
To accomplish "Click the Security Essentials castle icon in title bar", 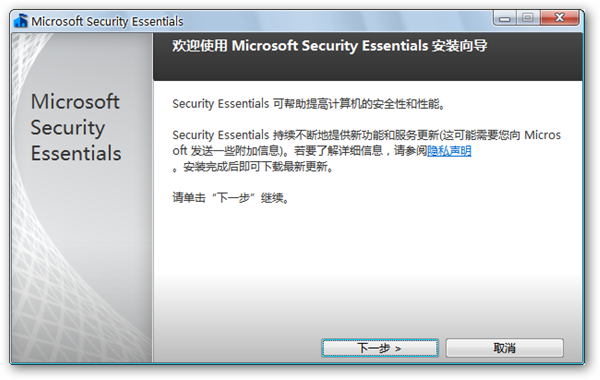I will tap(21, 21).
